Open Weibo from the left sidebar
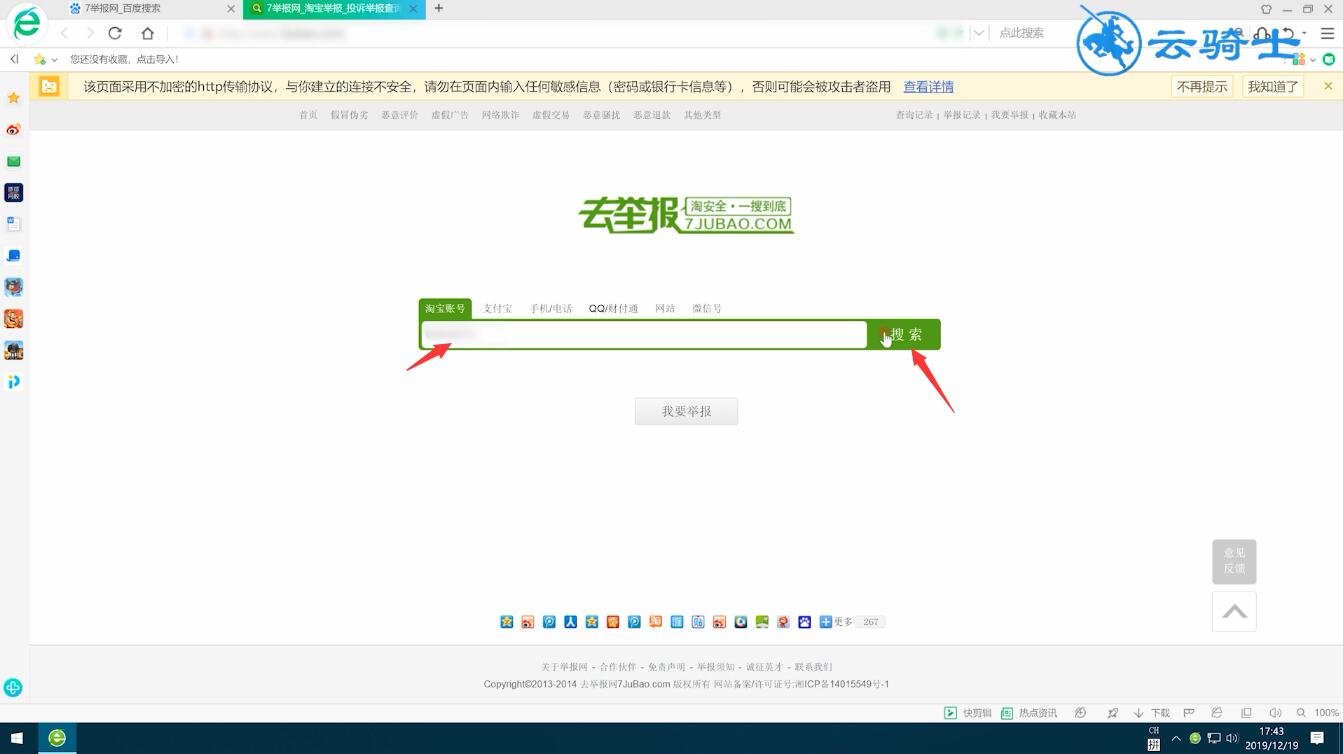 13,129
